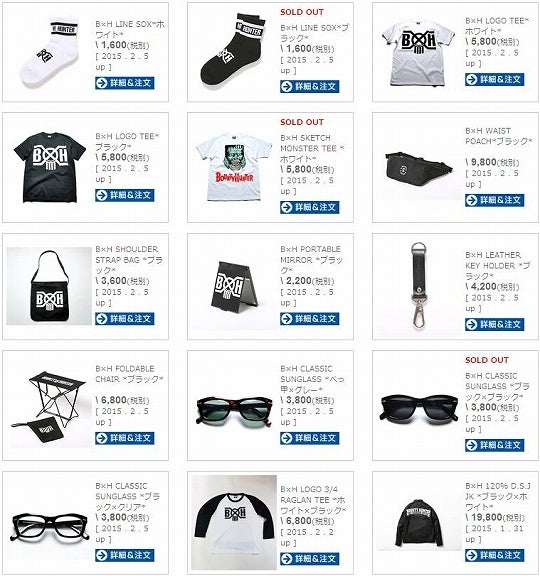The width and height of the screenshot is (540, 576).
Task: Open details for LEATHER KEY HOLDER
Action: click(494, 325)
